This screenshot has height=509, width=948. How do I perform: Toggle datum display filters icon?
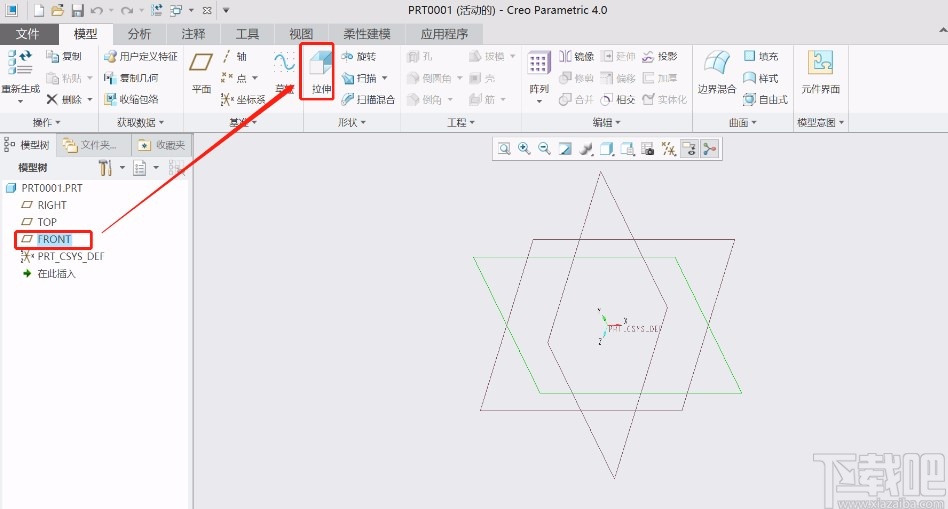668,149
